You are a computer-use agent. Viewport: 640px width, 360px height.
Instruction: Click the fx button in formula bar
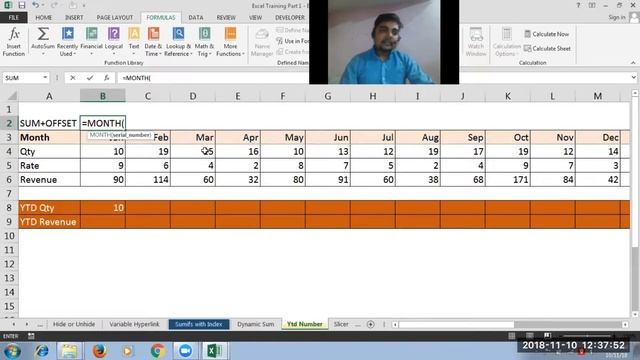click(107, 78)
